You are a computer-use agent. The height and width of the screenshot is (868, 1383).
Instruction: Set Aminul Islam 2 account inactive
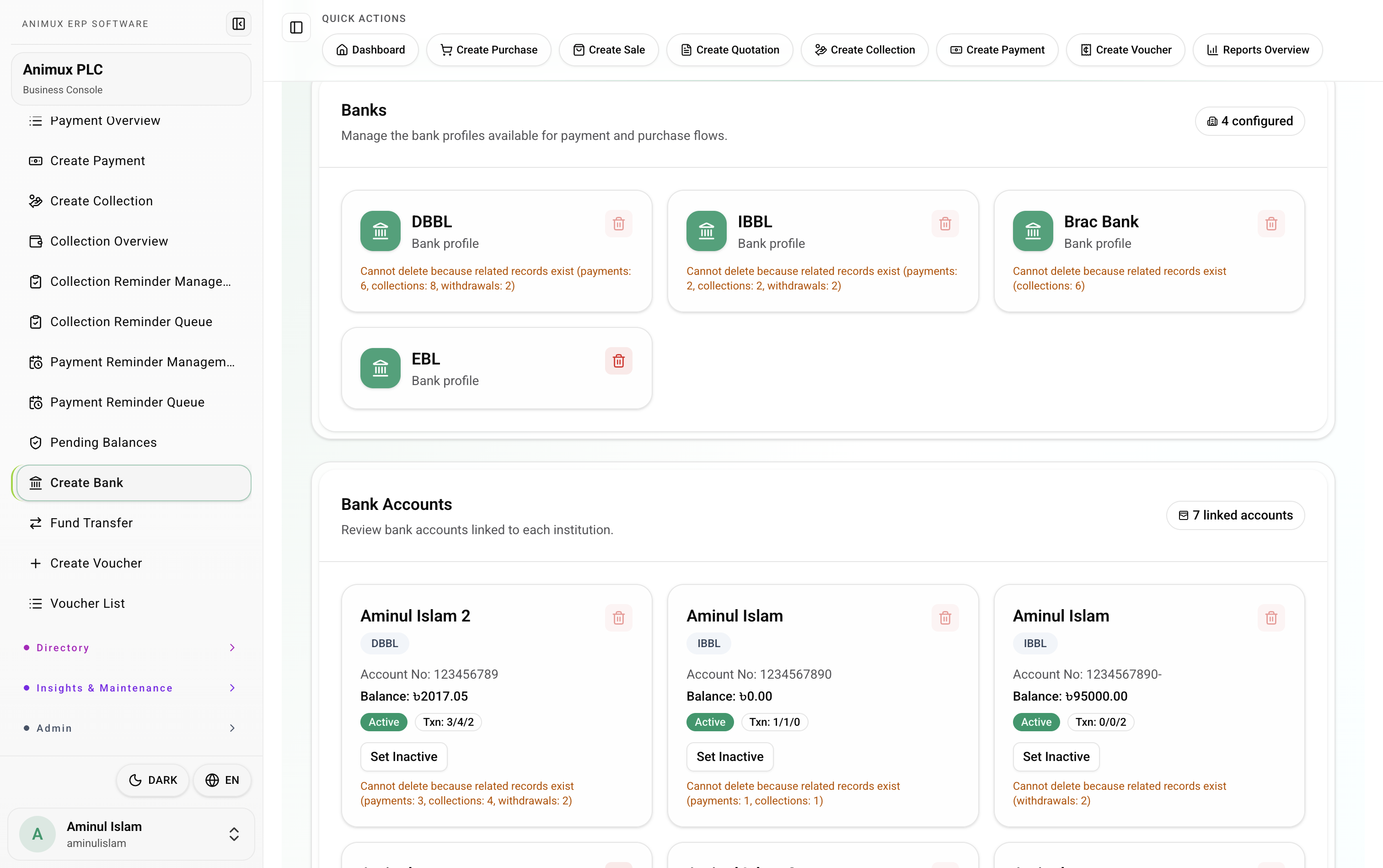coord(403,756)
